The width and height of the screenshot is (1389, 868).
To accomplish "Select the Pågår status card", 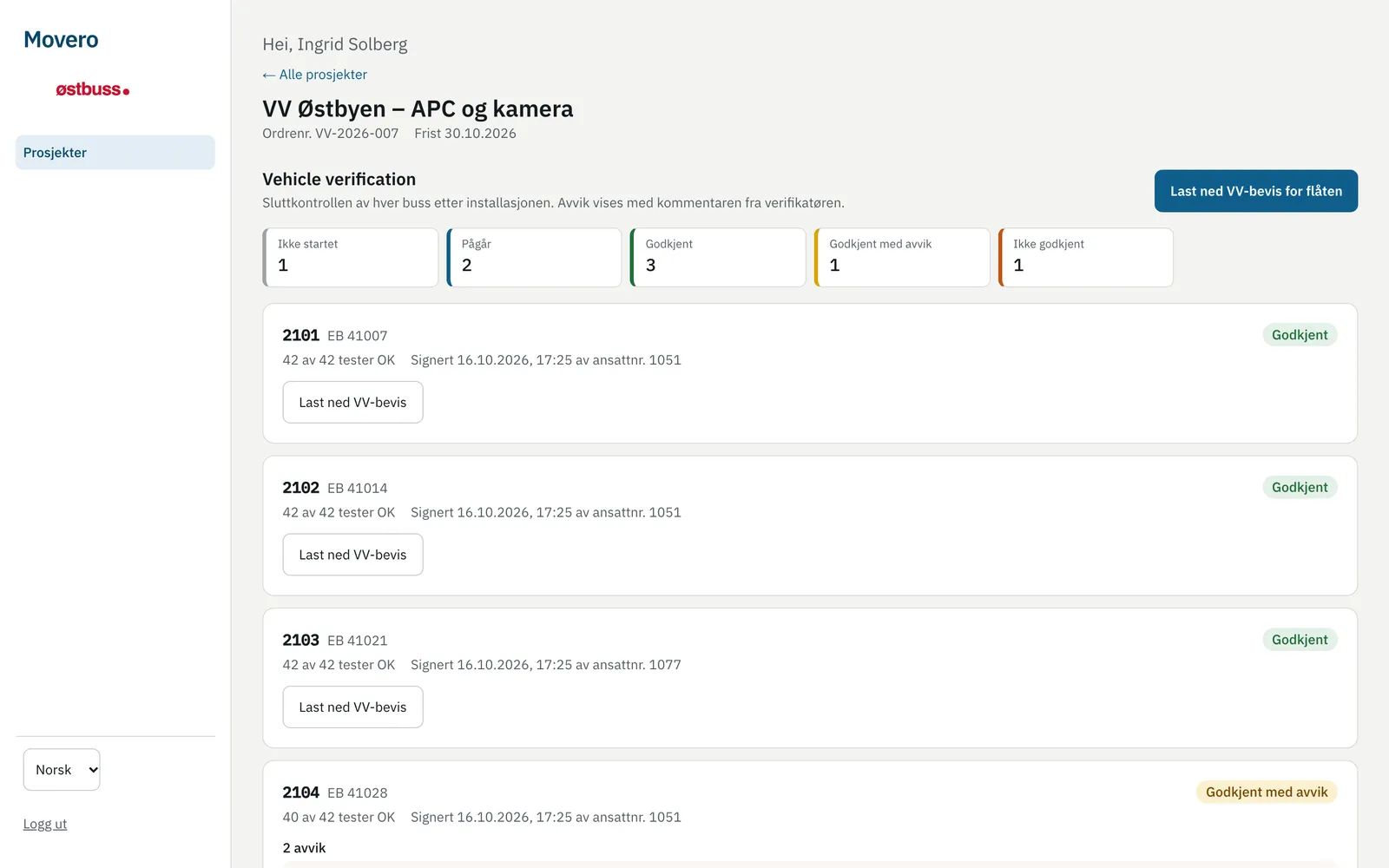I will [534, 258].
